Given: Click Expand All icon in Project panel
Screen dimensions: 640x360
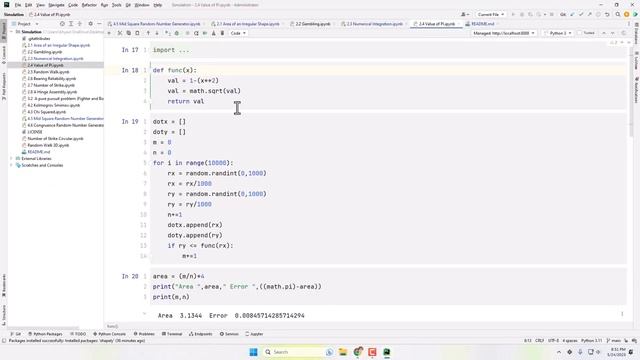Looking at the screenshot, I should coord(71,24).
